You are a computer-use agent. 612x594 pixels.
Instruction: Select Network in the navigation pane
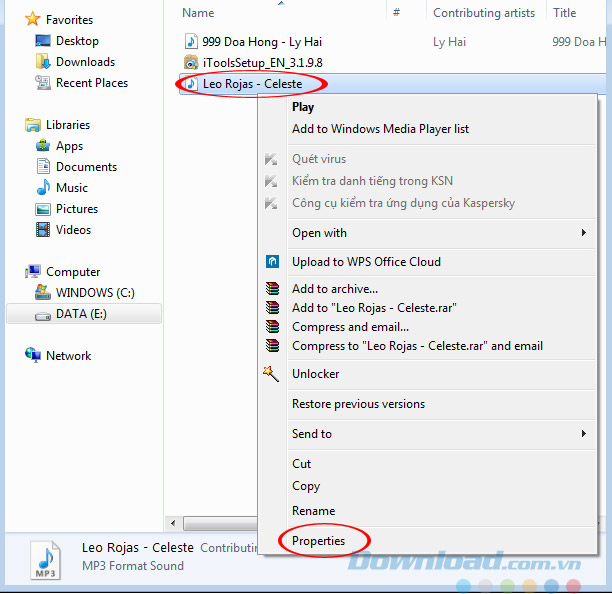click(68, 356)
